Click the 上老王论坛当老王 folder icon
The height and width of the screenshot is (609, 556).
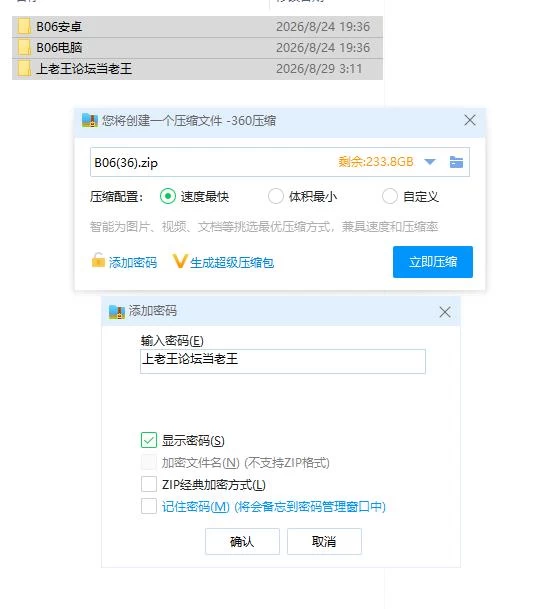(24, 68)
